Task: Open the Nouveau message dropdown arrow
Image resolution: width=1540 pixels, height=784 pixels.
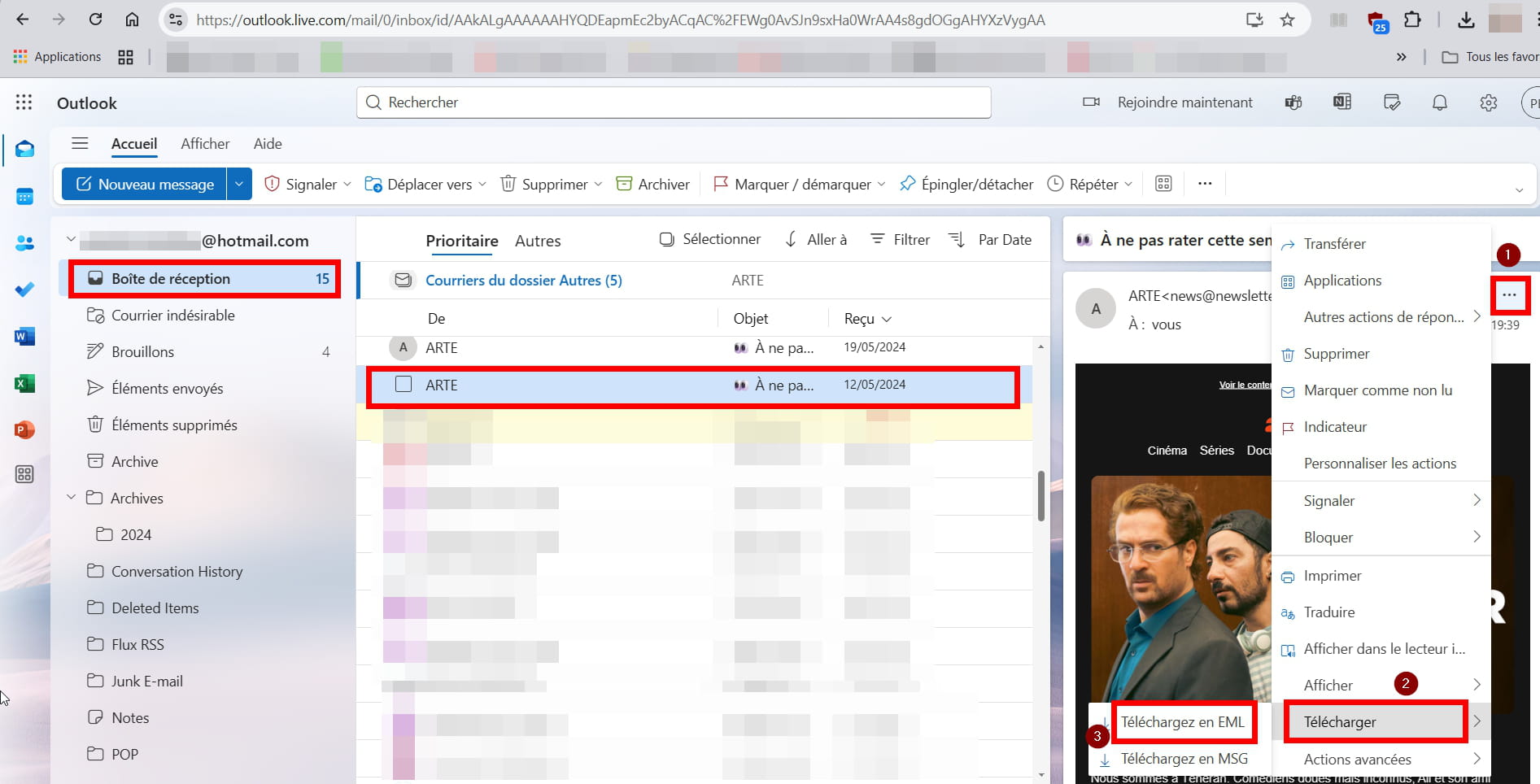Action: 239,185
